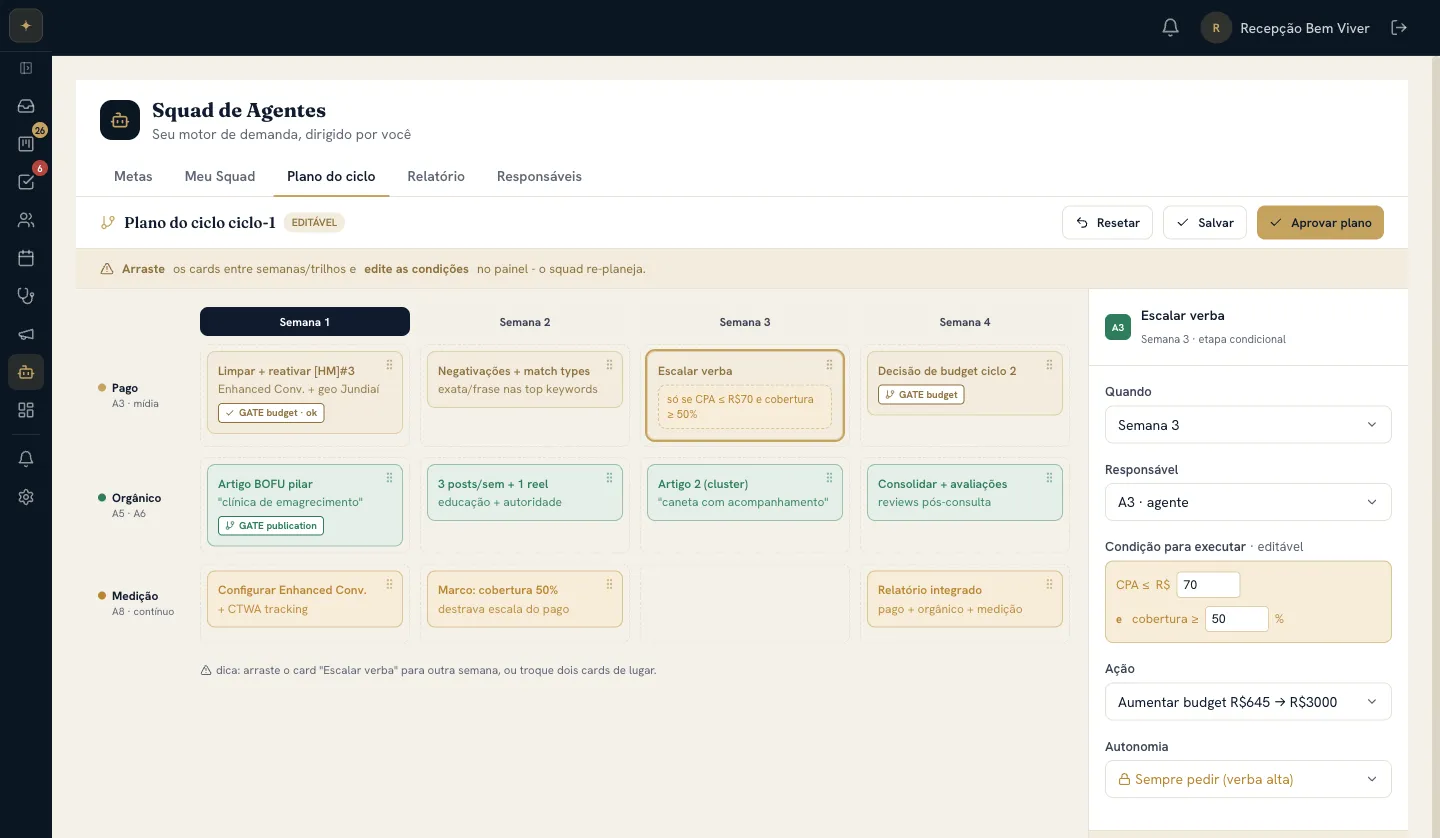Click the cobertura field showing 50
This screenshot has width=1440, height=838.
pyautogui.click(x=1236, y=619)
